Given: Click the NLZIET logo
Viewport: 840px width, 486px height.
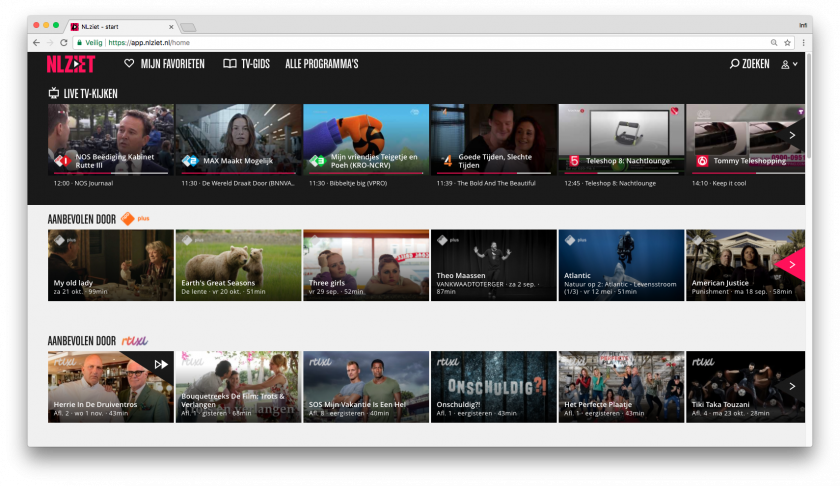Looking at the screenshot, I should [71, 64].
